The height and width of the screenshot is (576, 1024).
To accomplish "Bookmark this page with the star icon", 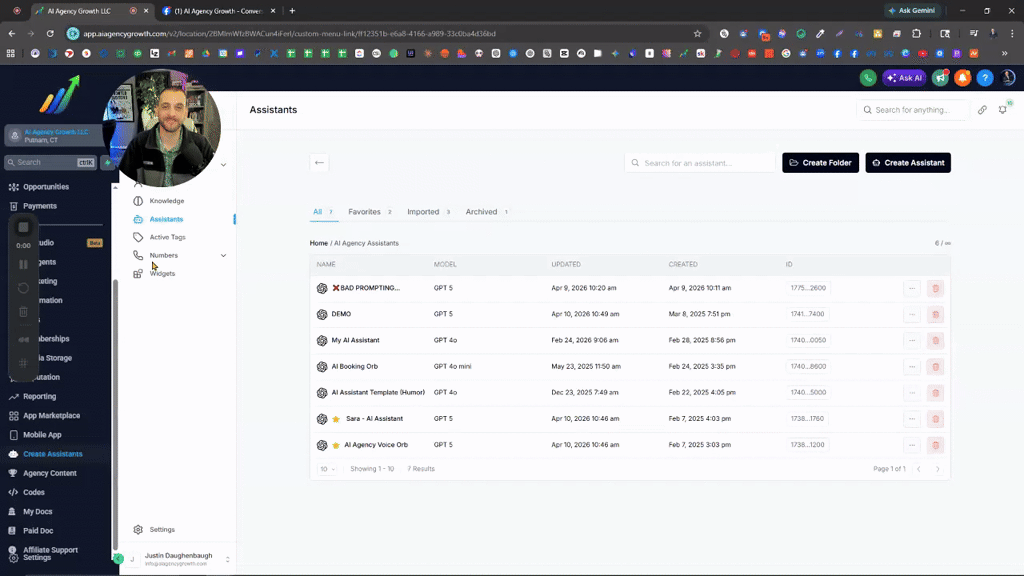I will pos(697,33).
